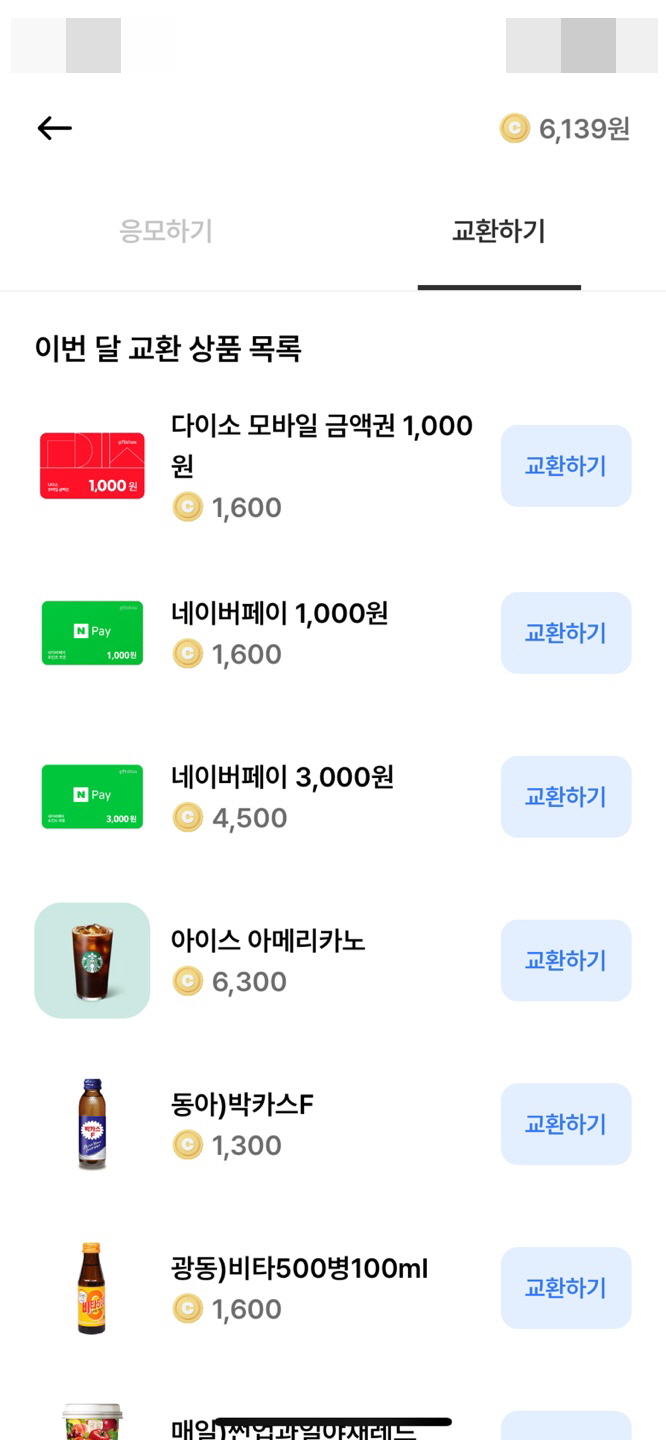
Task: Redeem 동아)박카스F using its 교환하기 button
Action: click(x=566, y=1124)
